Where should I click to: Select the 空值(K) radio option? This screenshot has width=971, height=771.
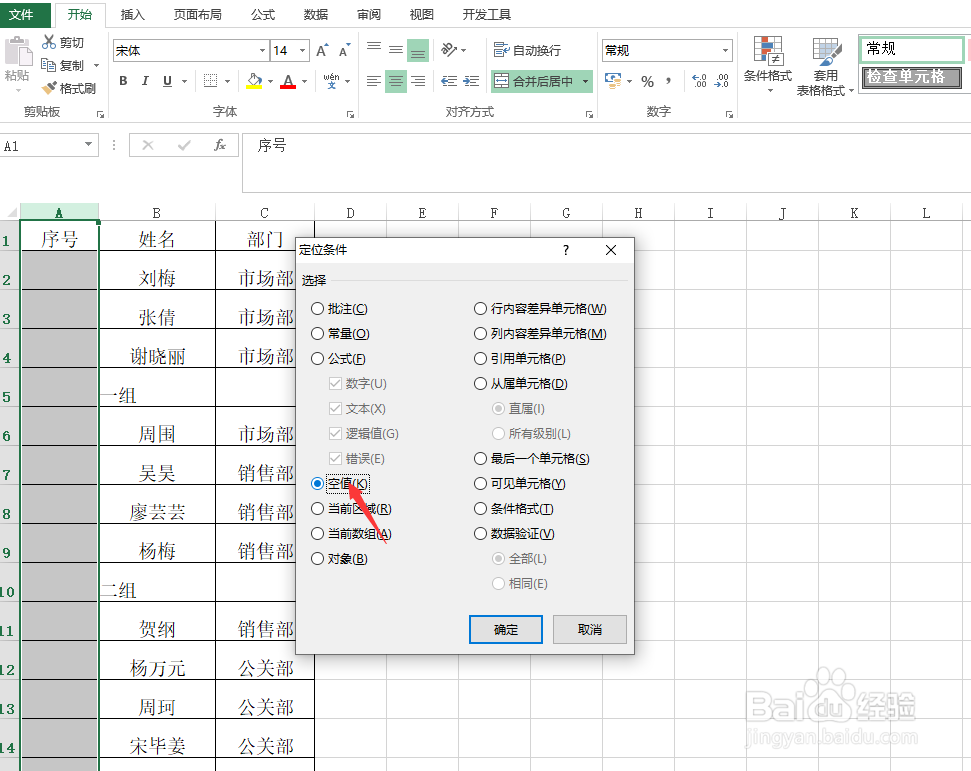click(x=339, y=484)
